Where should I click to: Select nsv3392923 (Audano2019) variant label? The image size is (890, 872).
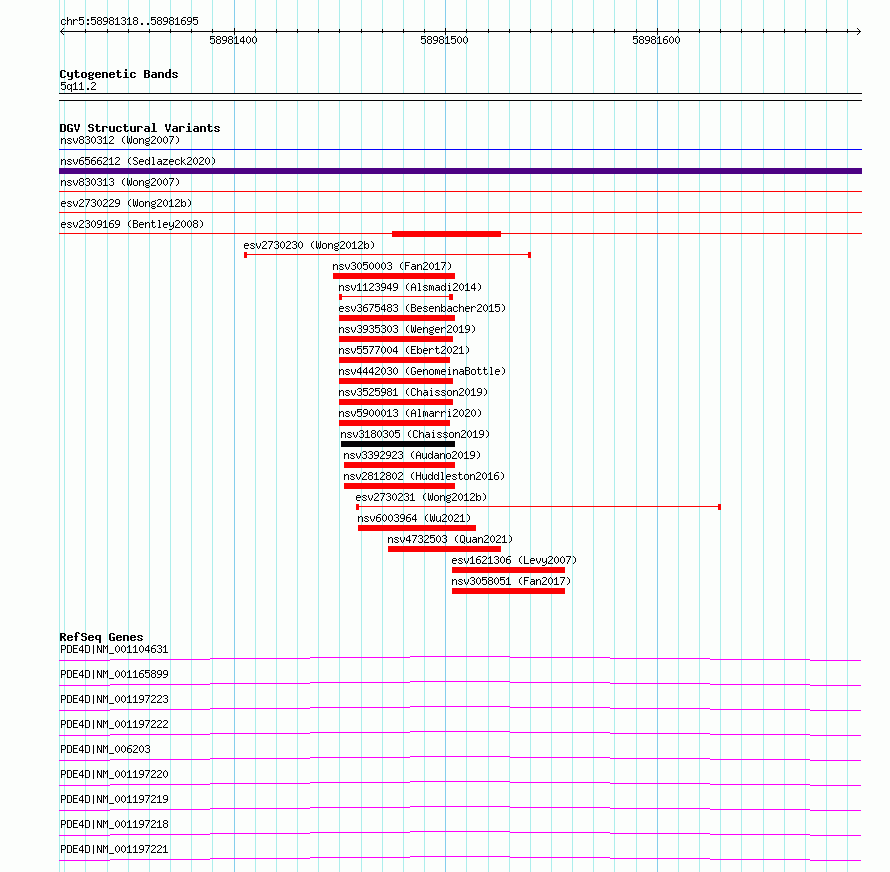pyautogui.click(x=412, y=455)
